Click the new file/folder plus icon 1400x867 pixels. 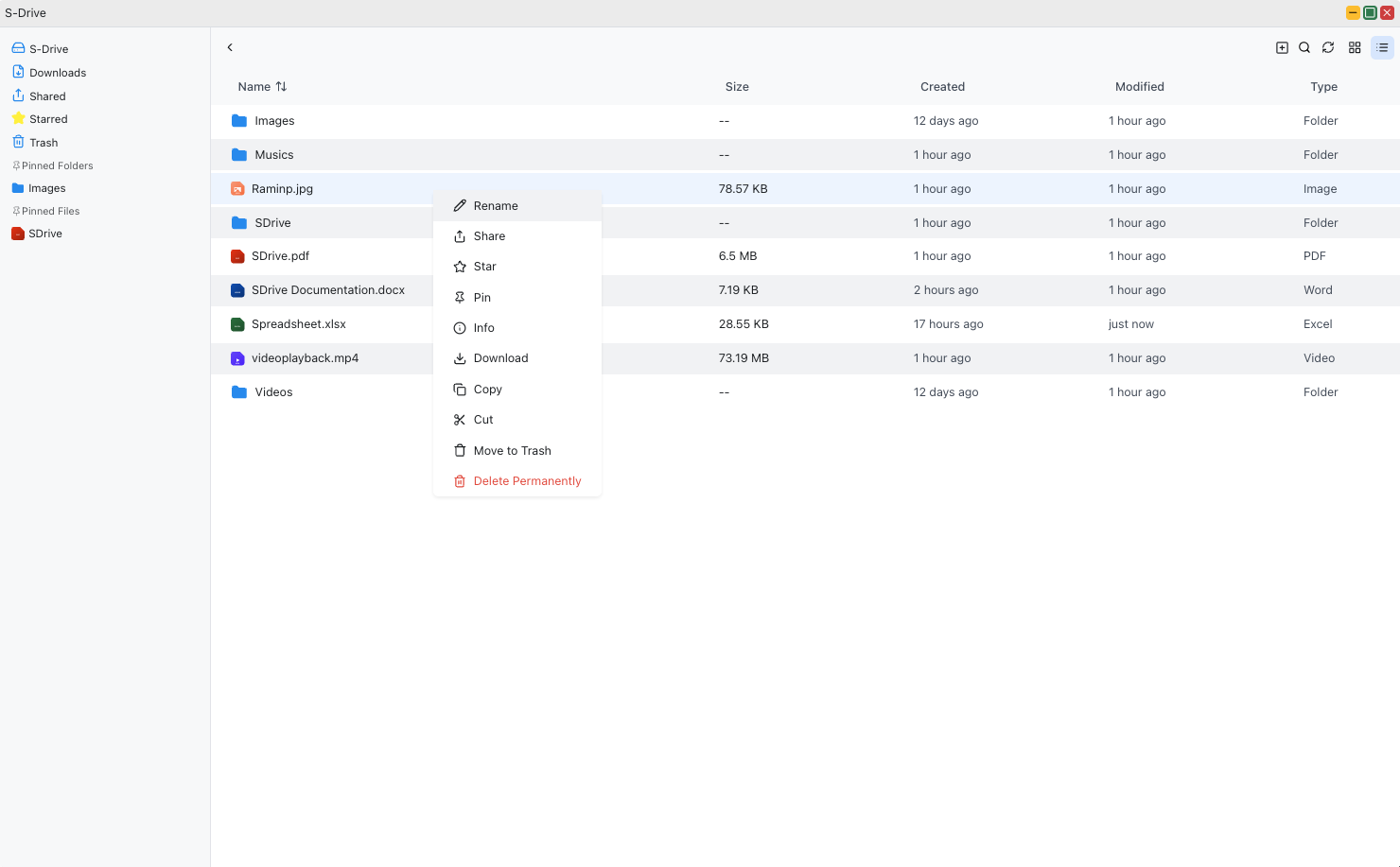(x=1282, y=47)
